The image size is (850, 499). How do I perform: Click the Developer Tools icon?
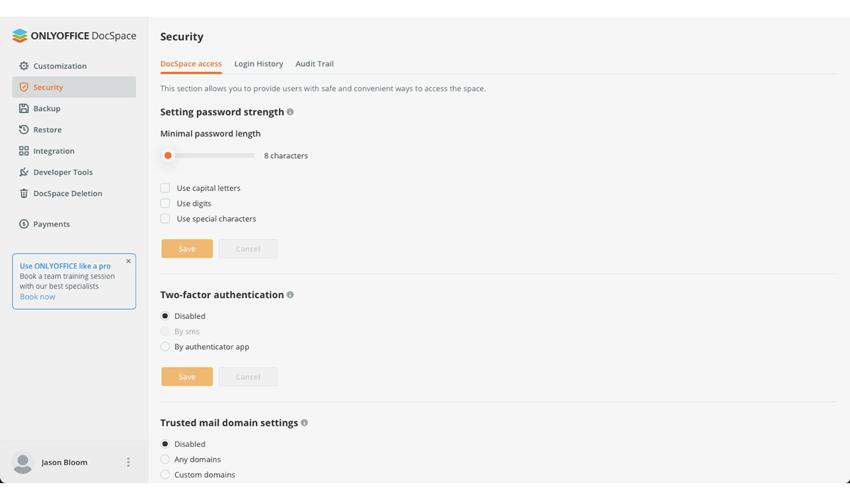pos(24,172)
